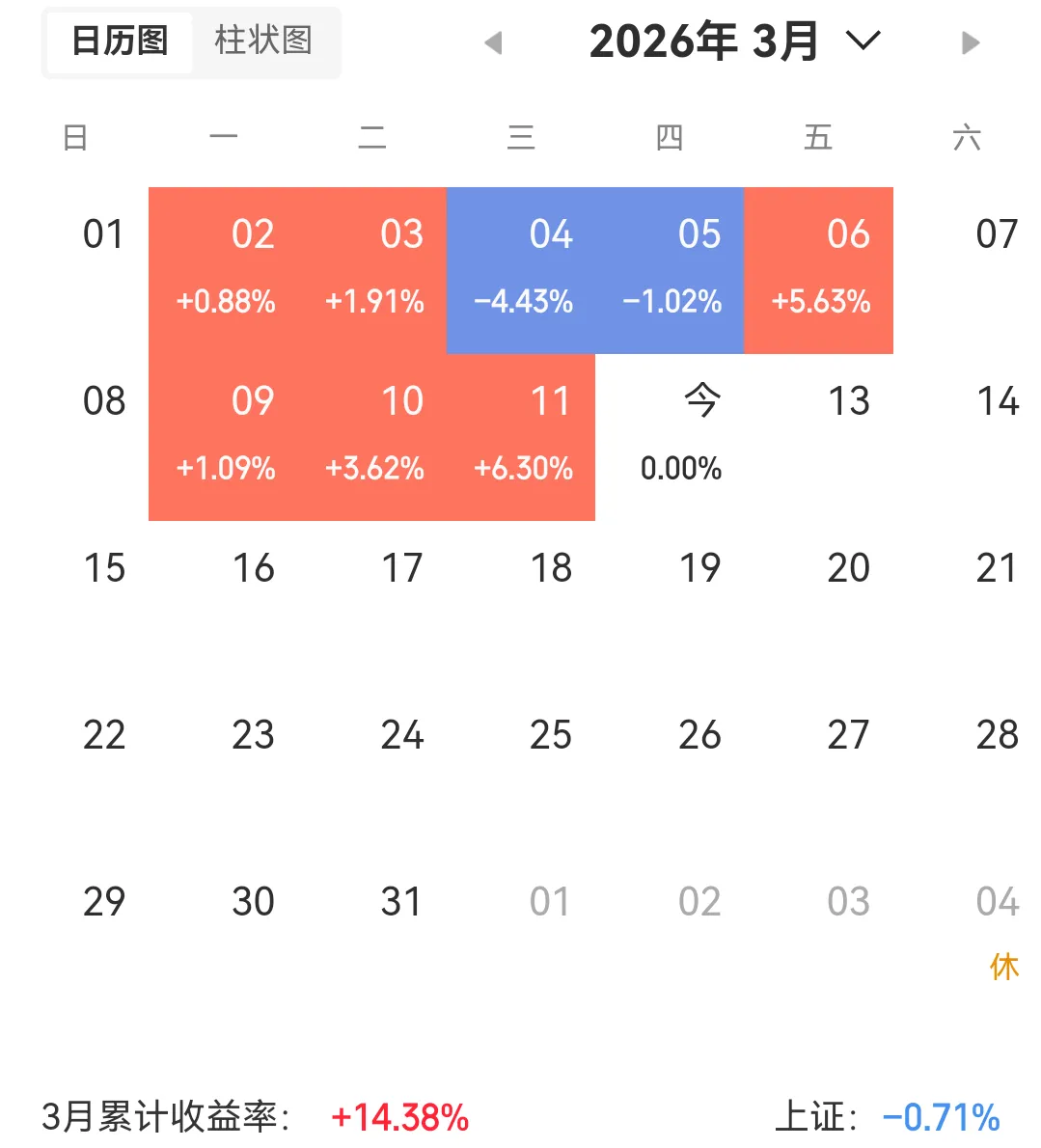
Task: Click the 上证 index value −0.71%
Action: (x=942, y=1117)
